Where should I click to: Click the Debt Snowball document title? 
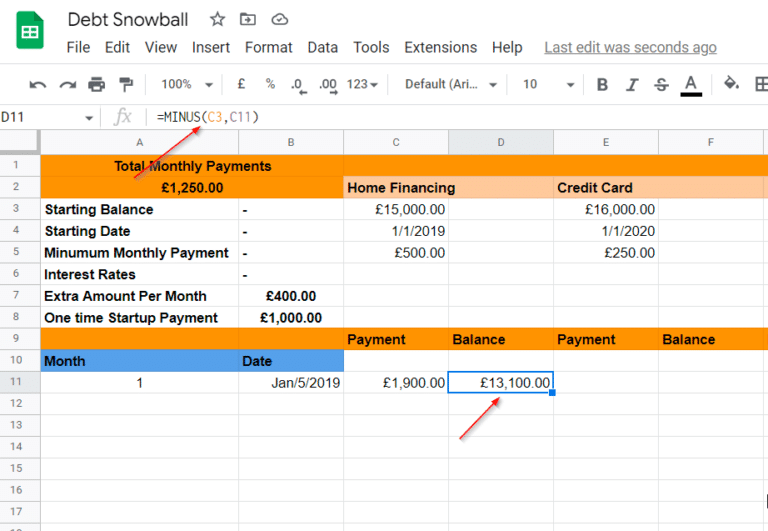[128, 20]
